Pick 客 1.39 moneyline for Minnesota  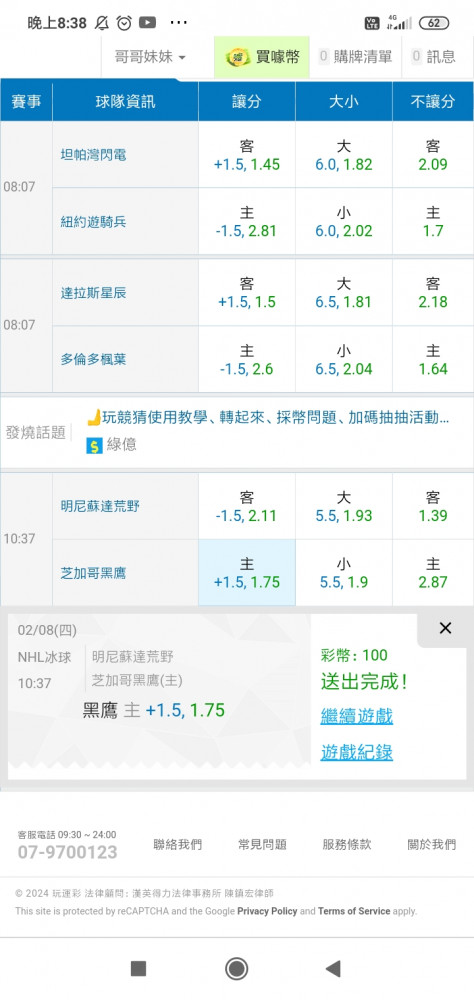click(433, 506)
